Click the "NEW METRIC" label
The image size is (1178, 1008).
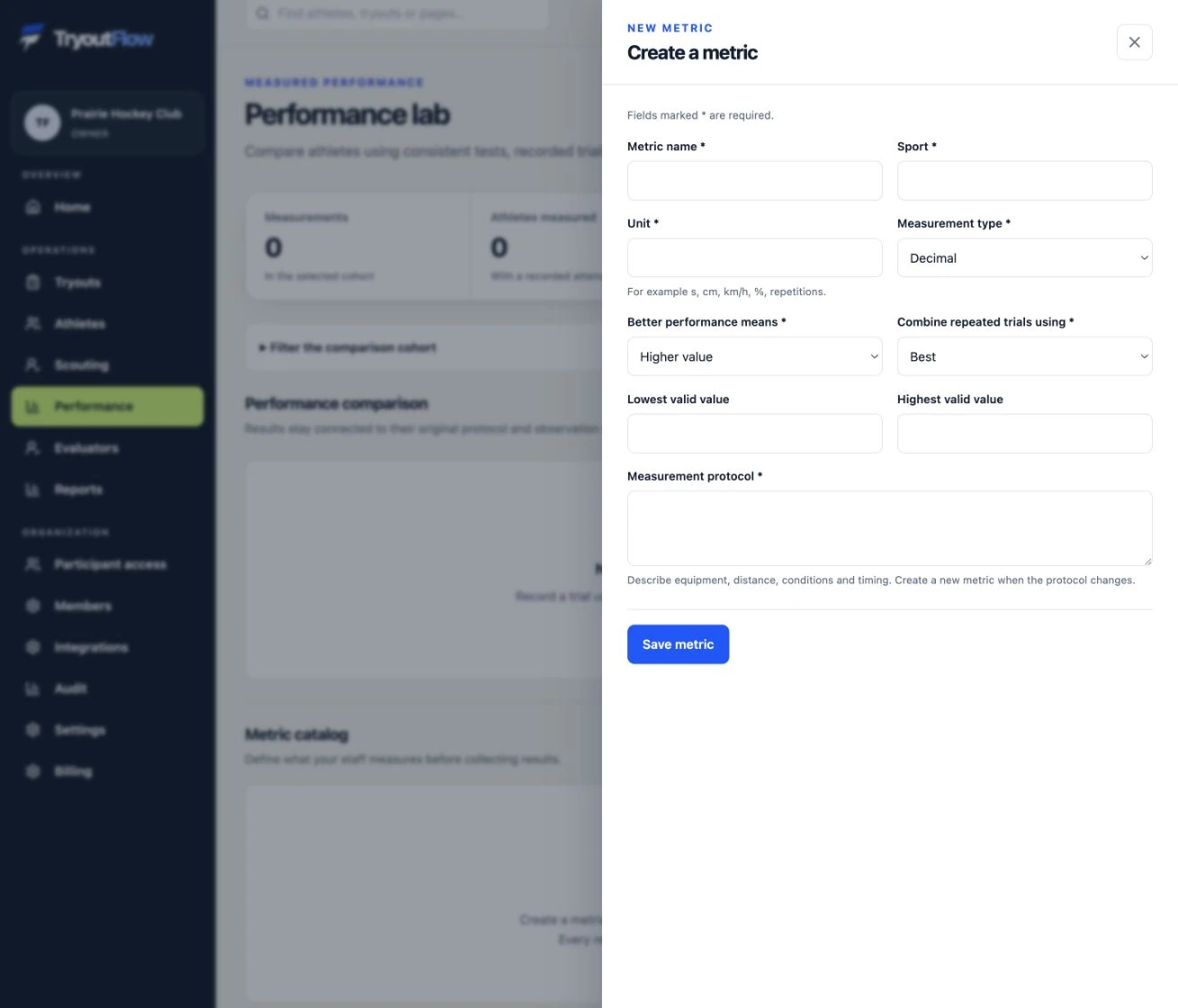click(670, 28)
